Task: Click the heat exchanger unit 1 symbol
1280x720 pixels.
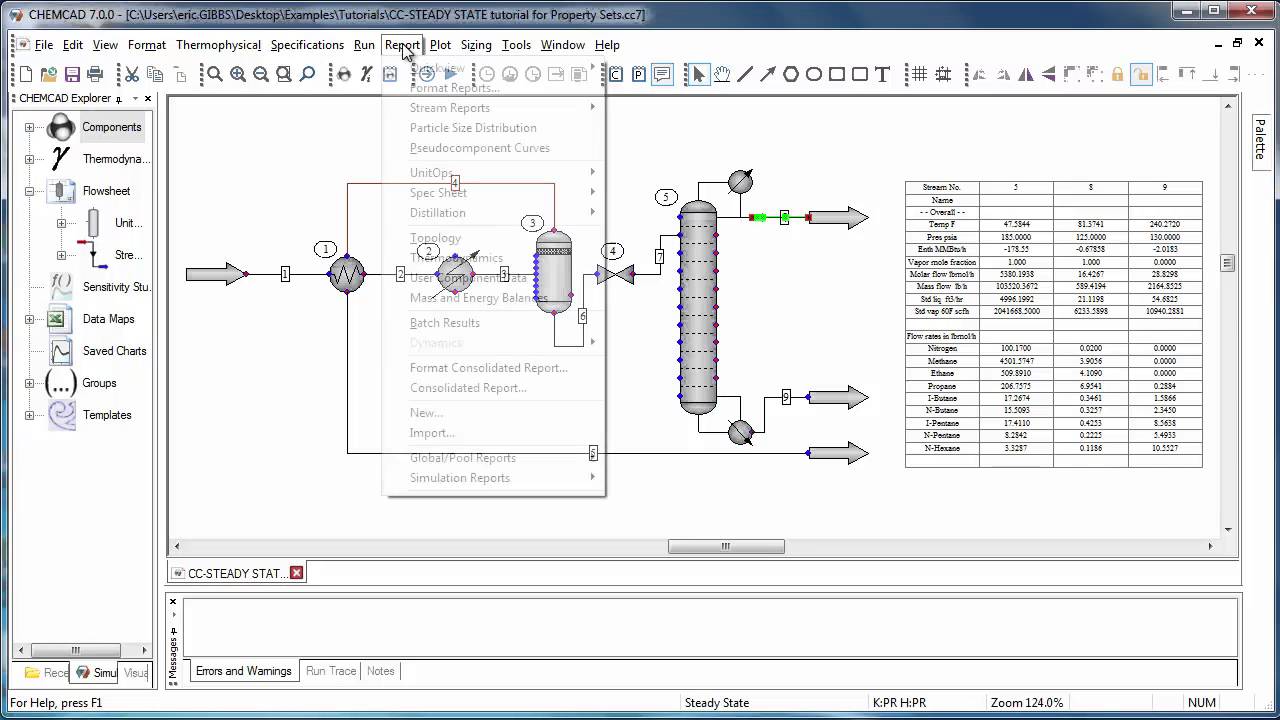Action: (x=347, y=273)
